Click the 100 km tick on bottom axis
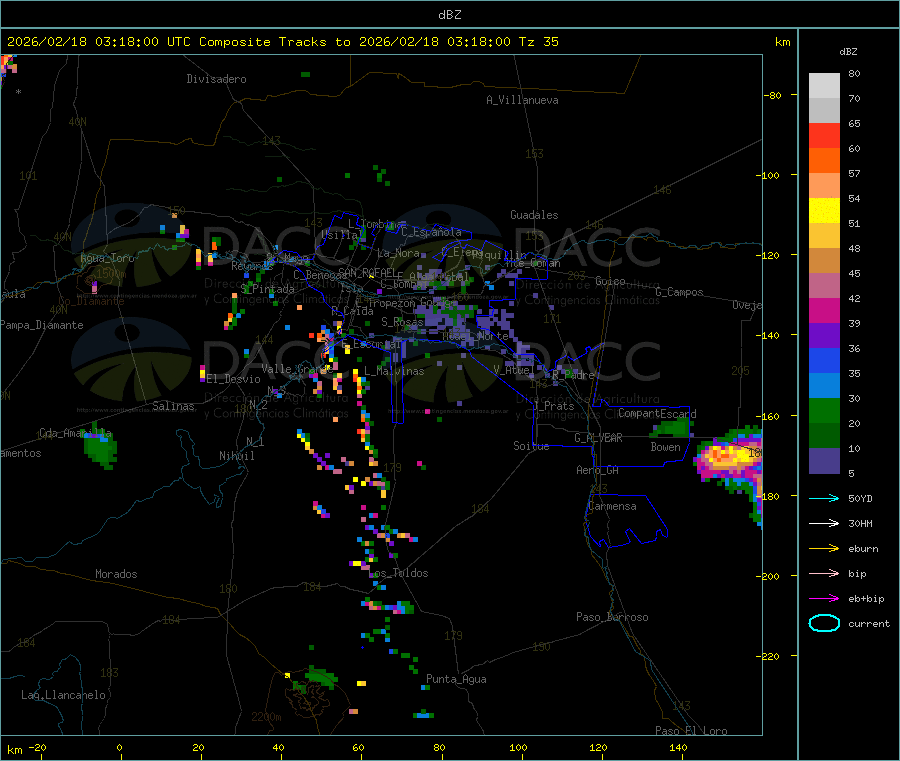900x761 pixels. pos(518,747)
